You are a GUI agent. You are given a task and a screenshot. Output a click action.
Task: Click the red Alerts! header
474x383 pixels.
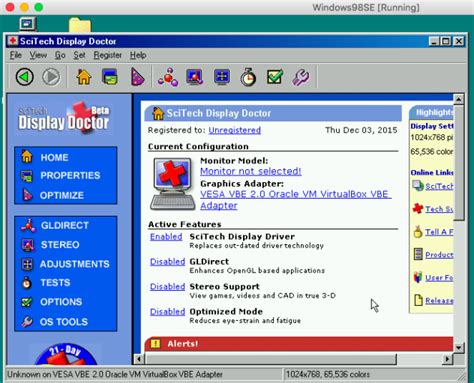point(299,344)
